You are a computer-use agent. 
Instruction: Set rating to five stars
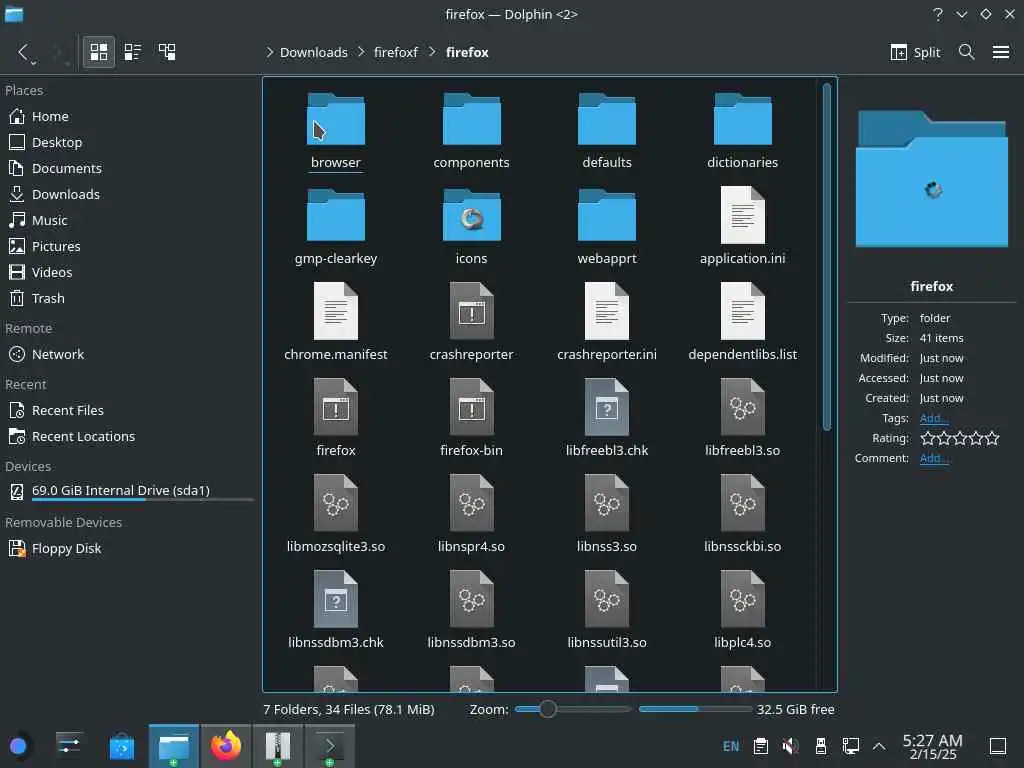[x=992, y=438]
